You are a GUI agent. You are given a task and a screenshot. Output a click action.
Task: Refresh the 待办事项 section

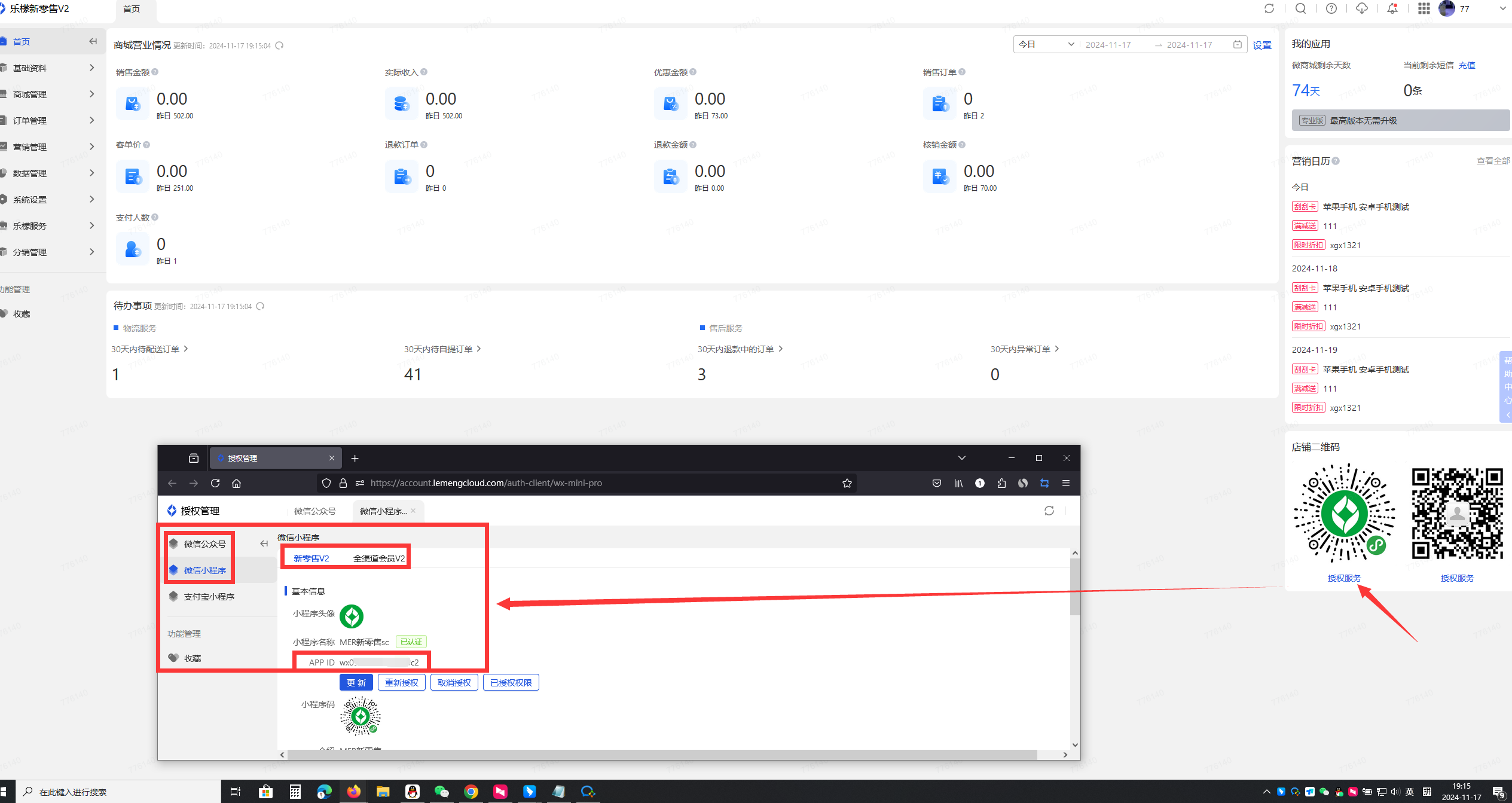260,306
